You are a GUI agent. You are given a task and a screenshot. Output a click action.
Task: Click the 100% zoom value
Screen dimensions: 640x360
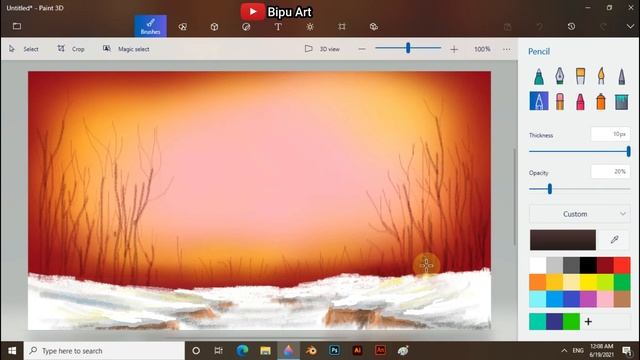click(x=482, y=49)
